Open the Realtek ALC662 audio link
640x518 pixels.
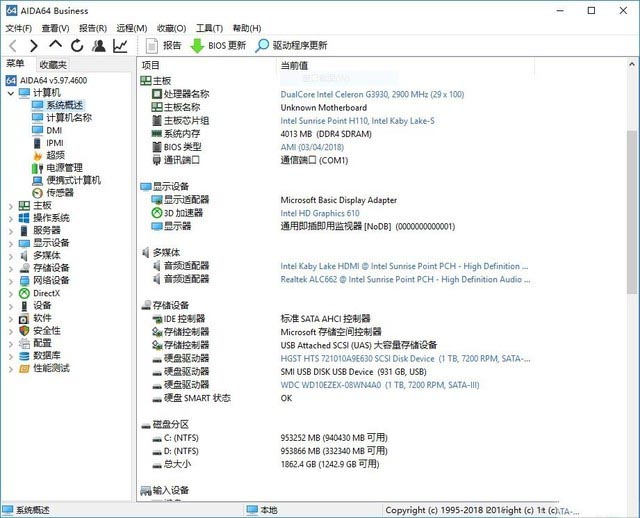(405, 280)
